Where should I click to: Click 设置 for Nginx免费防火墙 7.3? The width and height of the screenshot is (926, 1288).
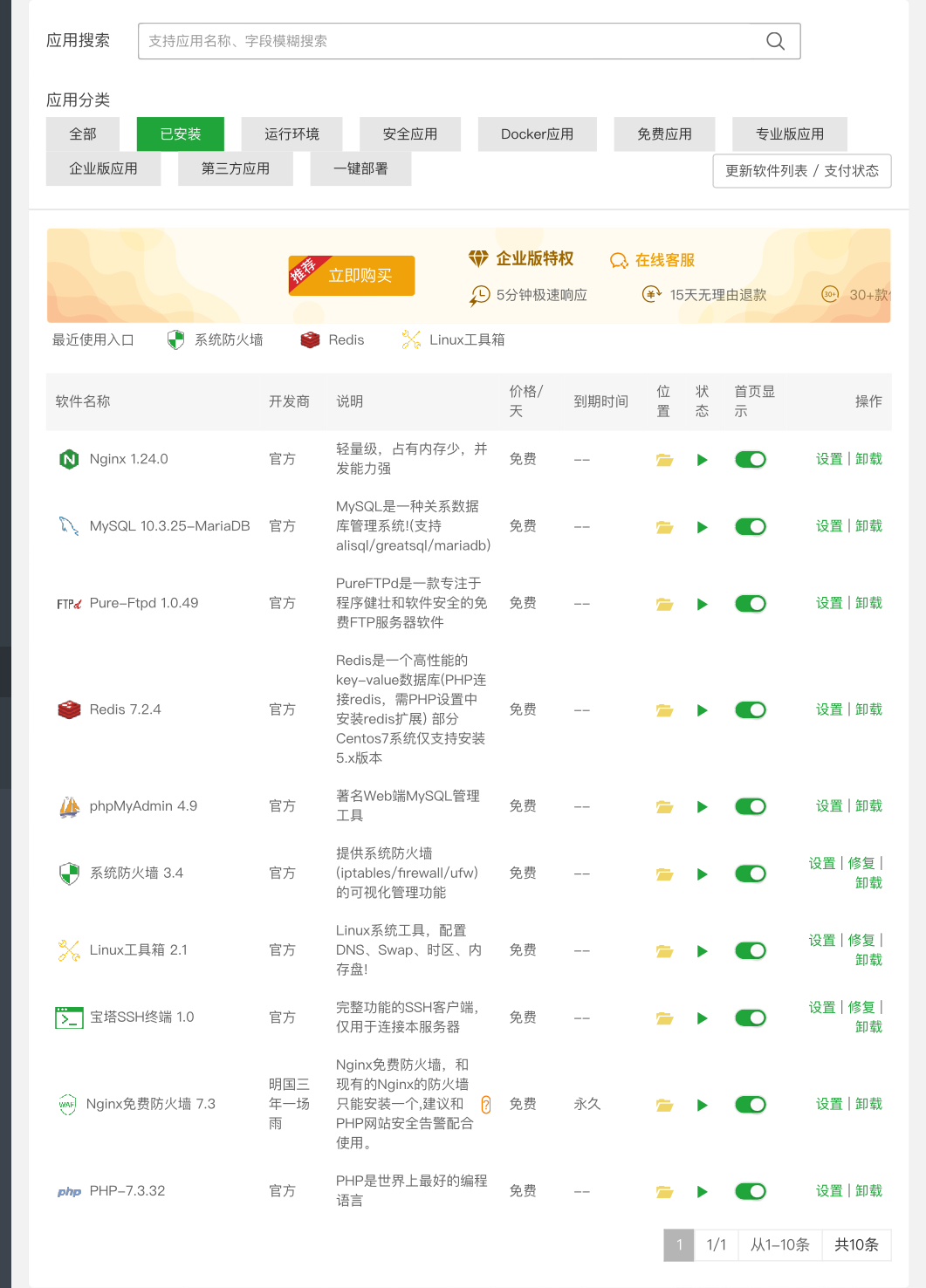pos(829,1104)
